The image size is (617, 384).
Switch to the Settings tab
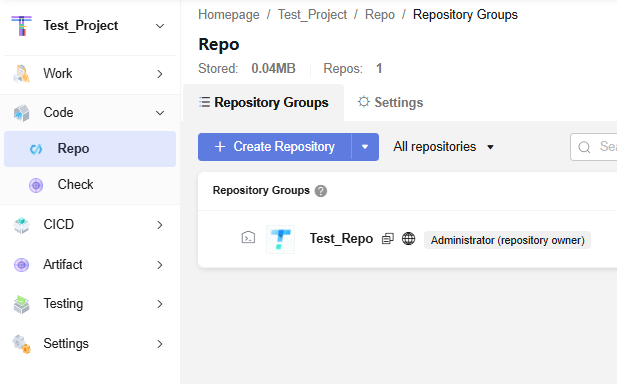391,103
